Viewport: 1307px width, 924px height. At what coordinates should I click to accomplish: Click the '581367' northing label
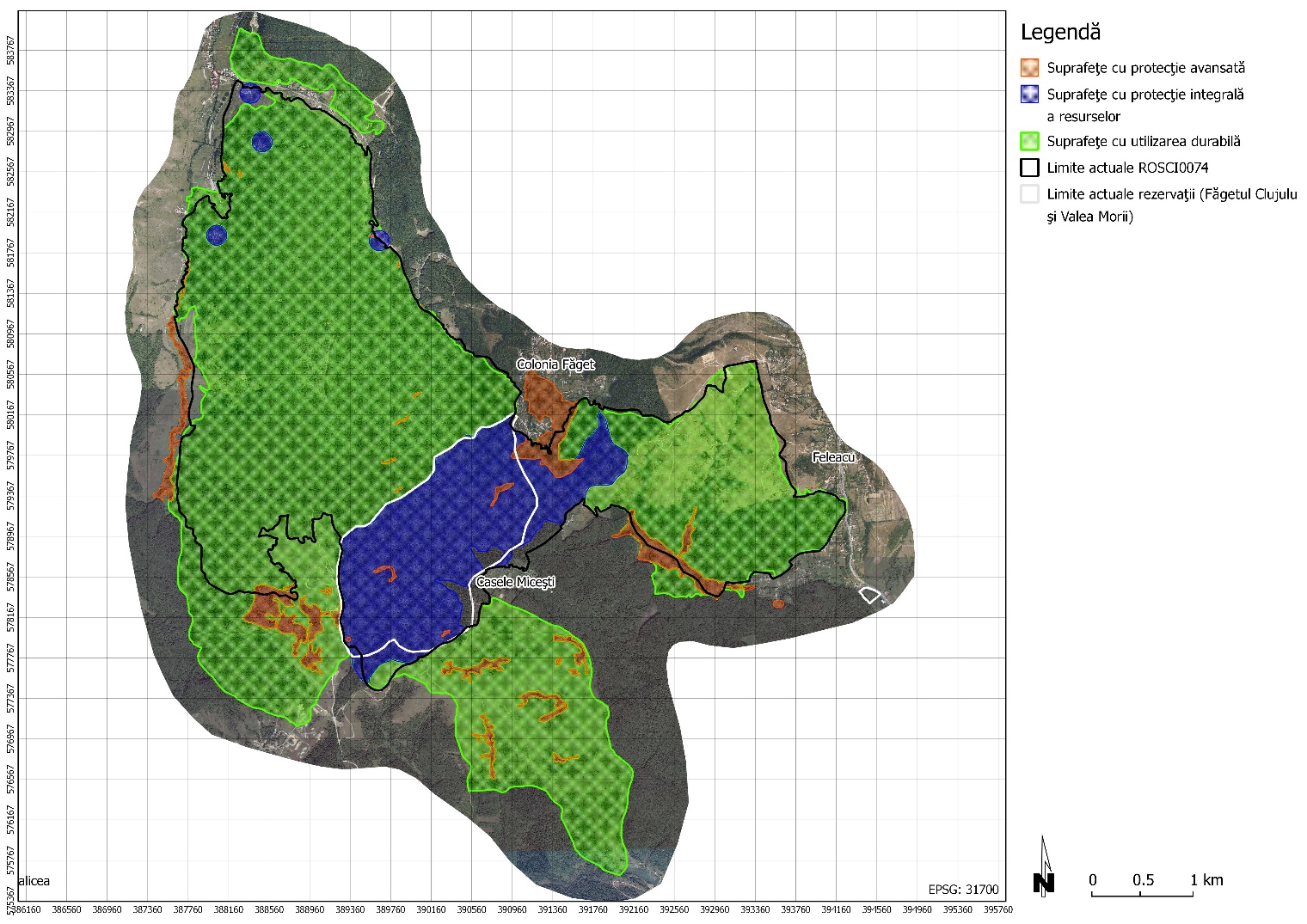click(x=10, y=293)
